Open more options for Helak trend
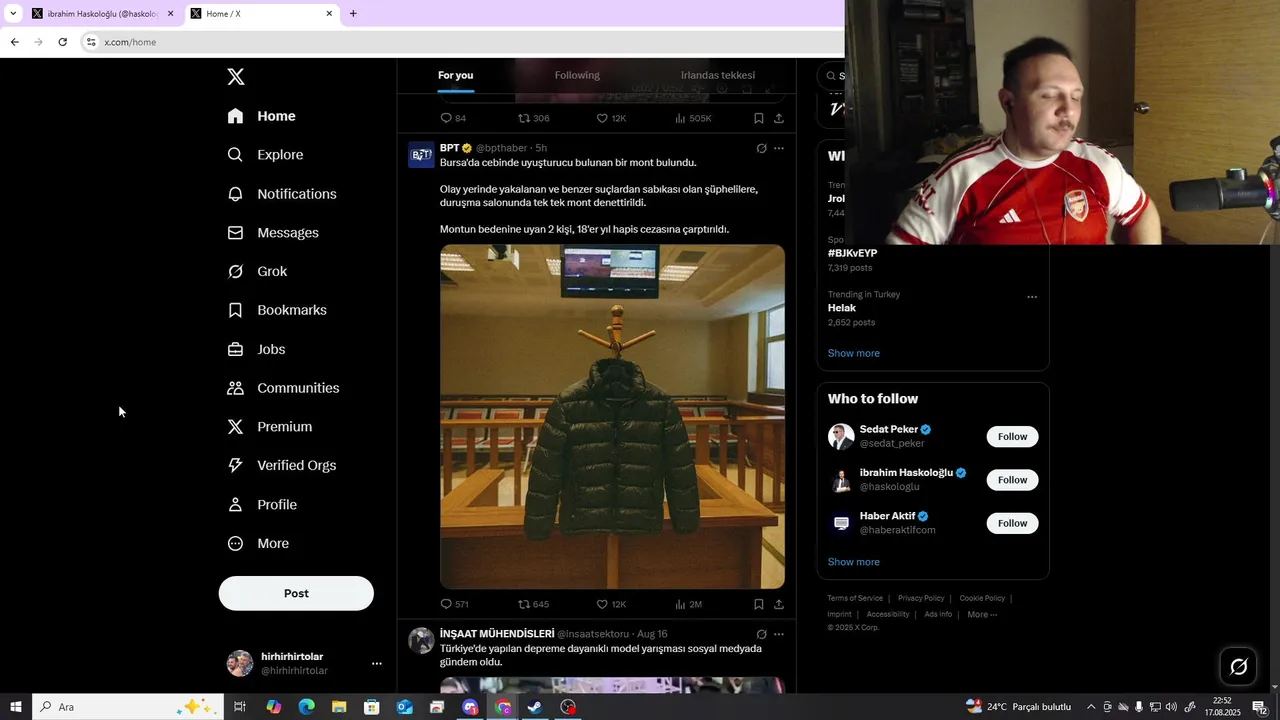Screen dimensions: 1280x720 (1032, 297)
